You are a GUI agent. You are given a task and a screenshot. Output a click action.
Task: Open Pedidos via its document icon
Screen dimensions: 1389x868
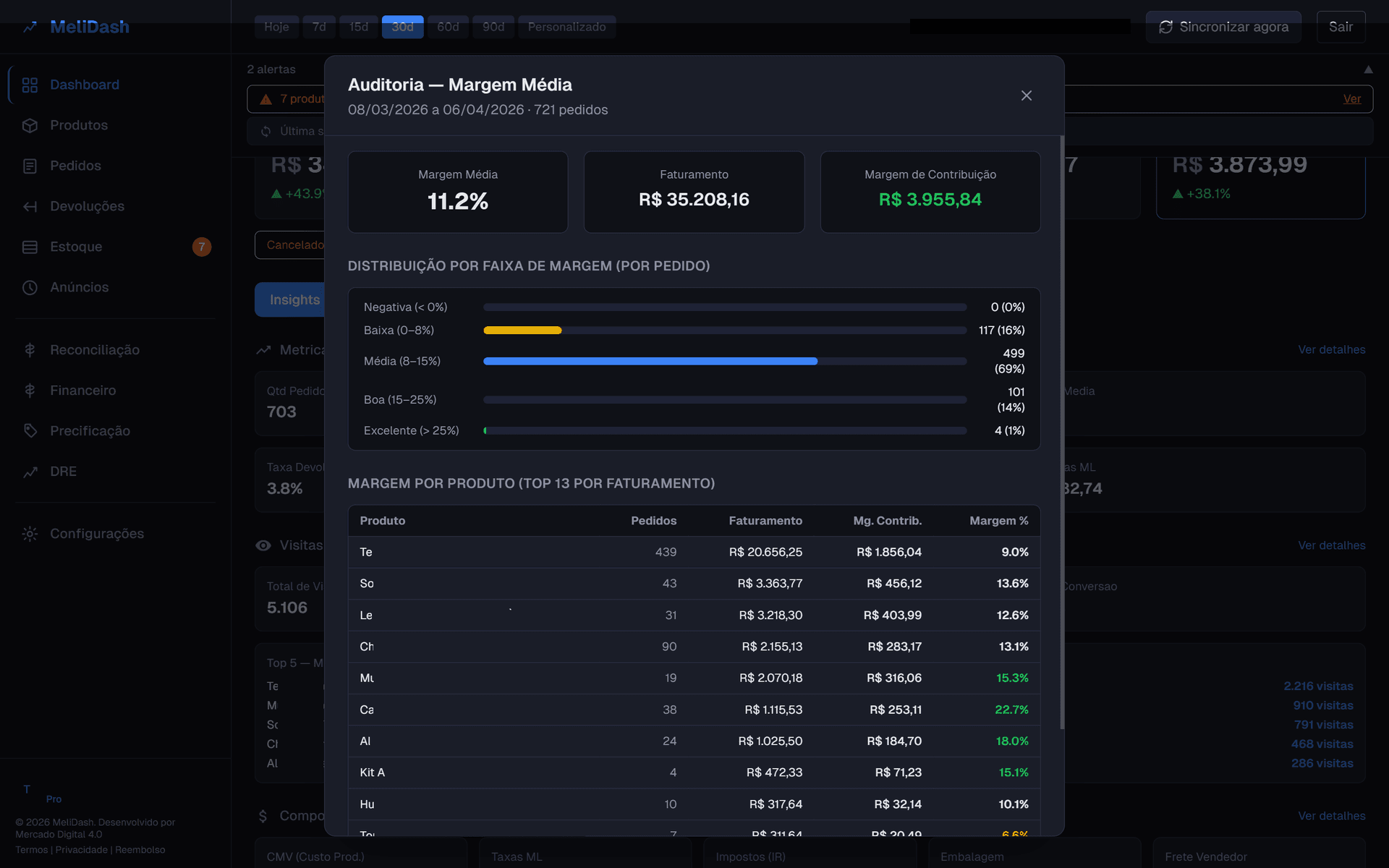pyautogui.click(x=30, y=166)
